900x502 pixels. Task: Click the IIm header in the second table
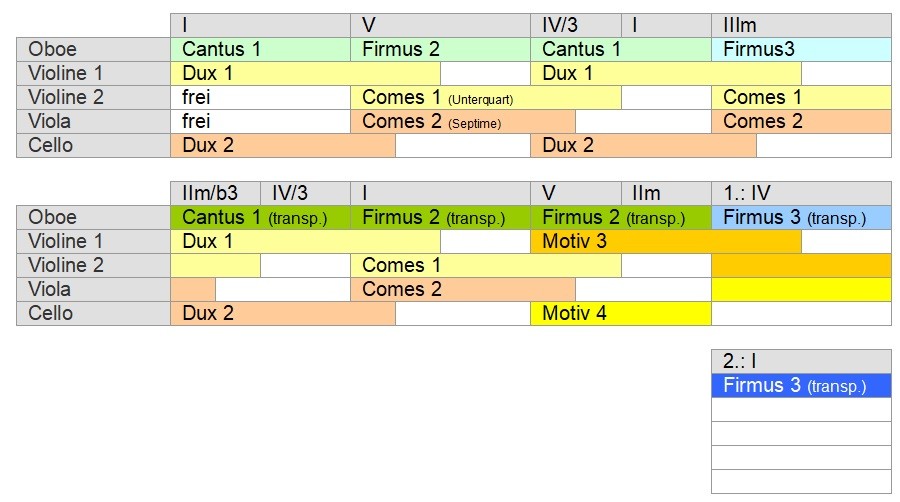pyautogui.click(x=665, y=193)
